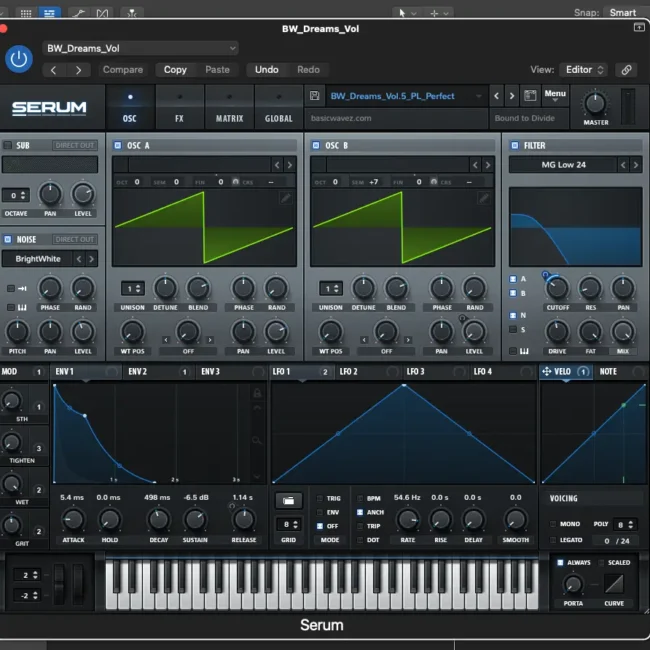Go to next preset with the right arrow
Viewport: 650px width, 650px height.
pos(511,96)
